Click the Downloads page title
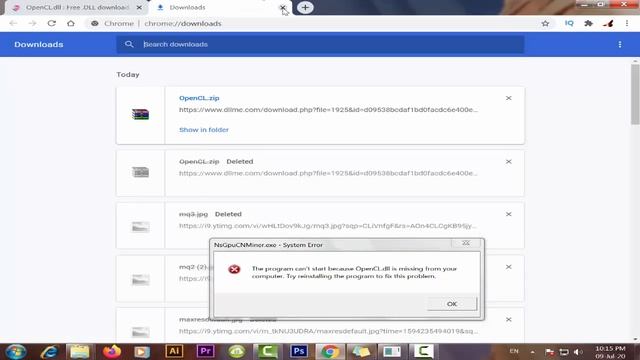This screenshot has height=360, width=640. (x=39, y=44)
